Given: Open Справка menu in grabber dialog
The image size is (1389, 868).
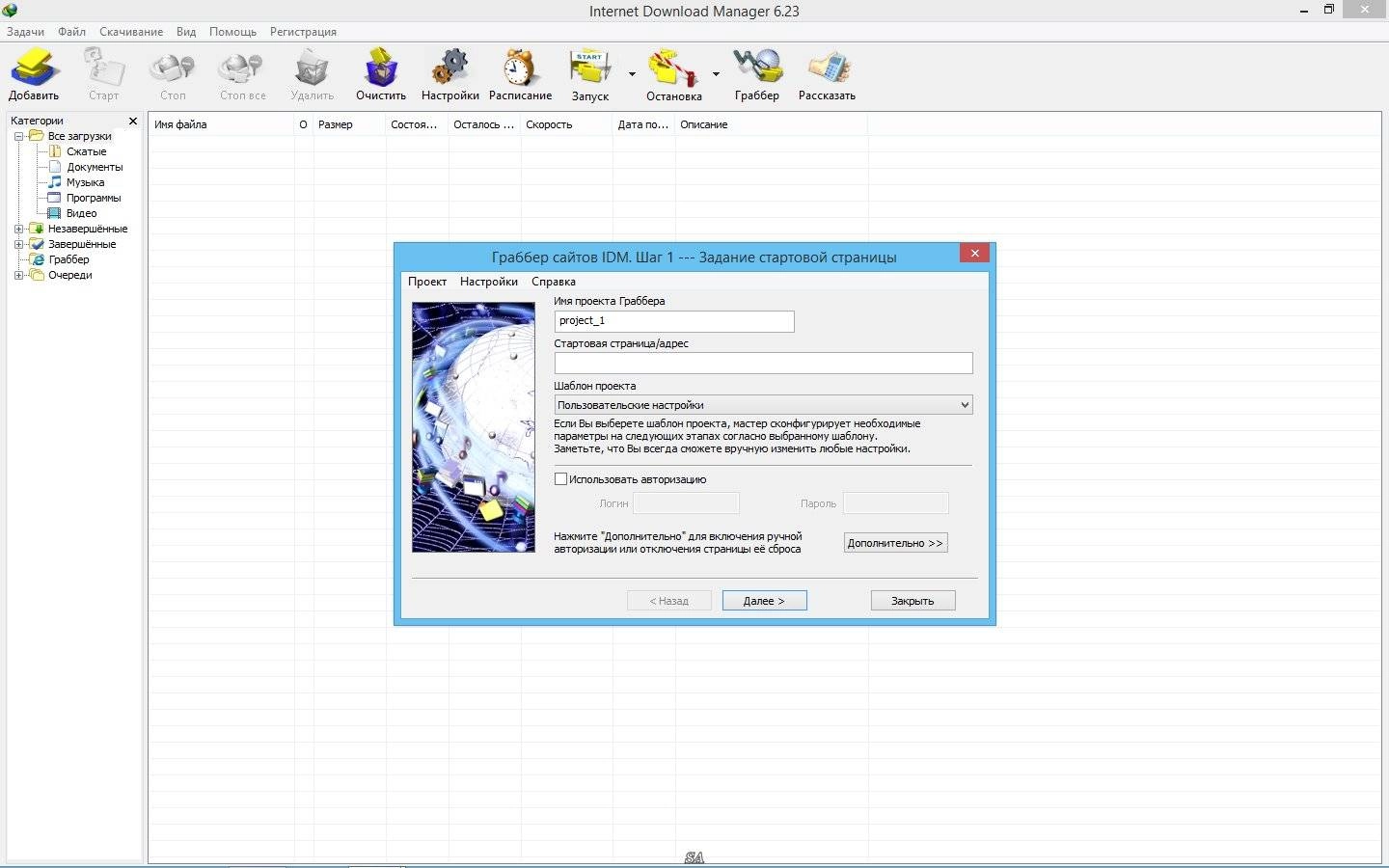Looking at the screenshot, I should pyautogui.click(x=554, y=282).
